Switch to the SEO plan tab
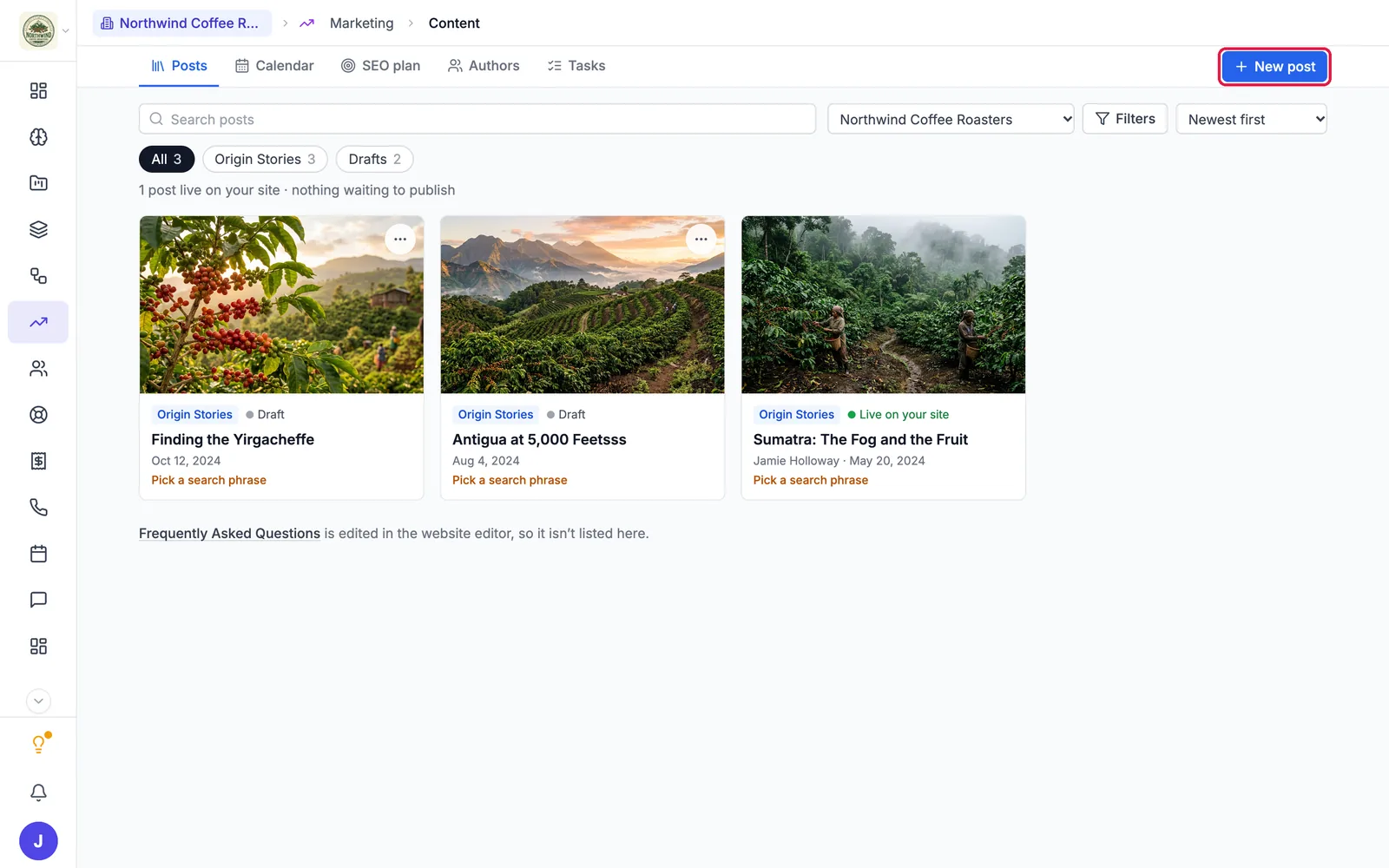Image resolution: width=1389 pixels, height=868 pixels. pos(380,66)
